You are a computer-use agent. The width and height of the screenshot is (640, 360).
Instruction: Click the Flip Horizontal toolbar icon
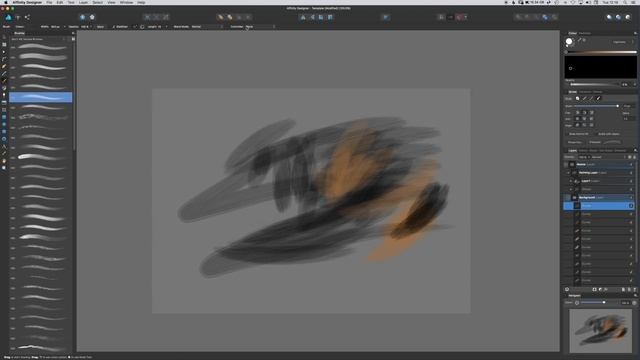point(303,17)
